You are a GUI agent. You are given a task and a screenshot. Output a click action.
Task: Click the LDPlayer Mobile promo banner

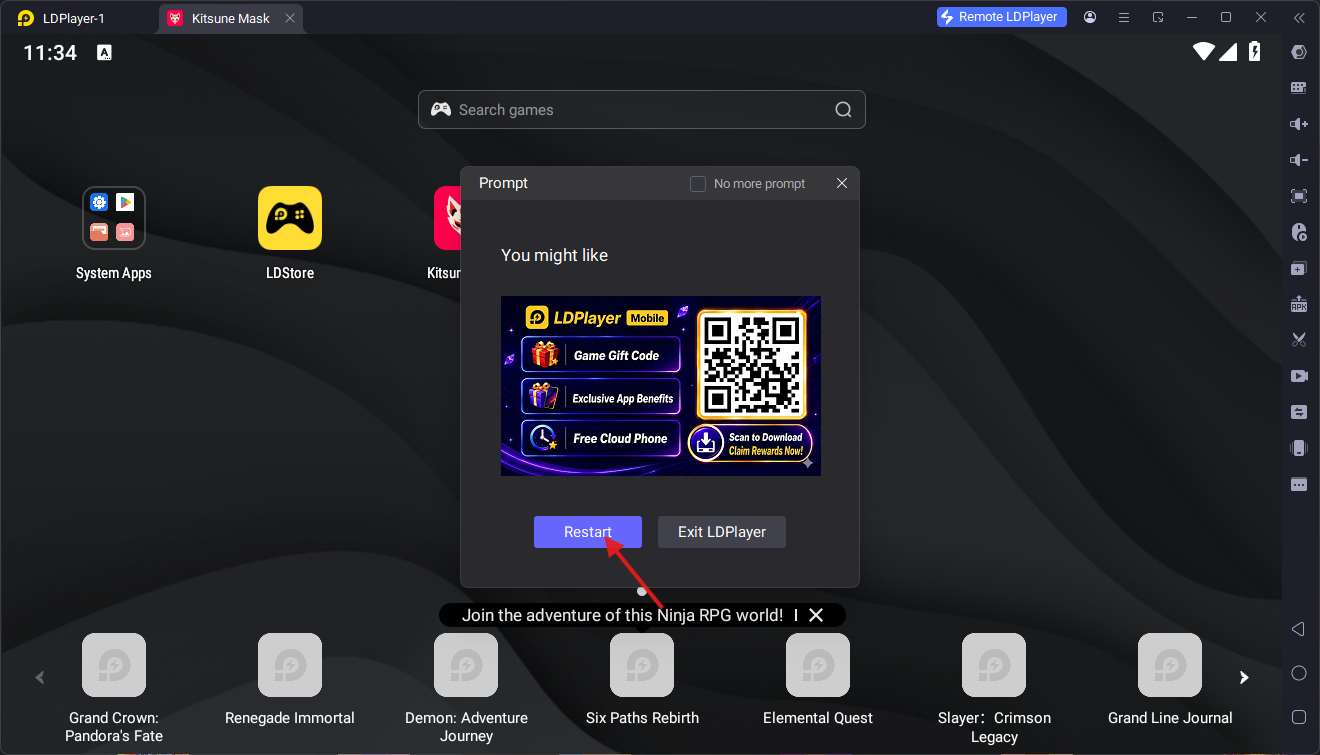pos(661,386)
